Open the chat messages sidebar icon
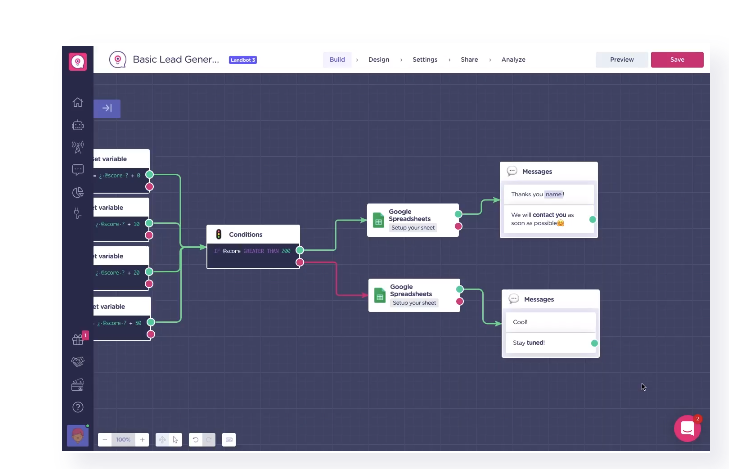This screenshot has width=729, height=469. [78, 170]
